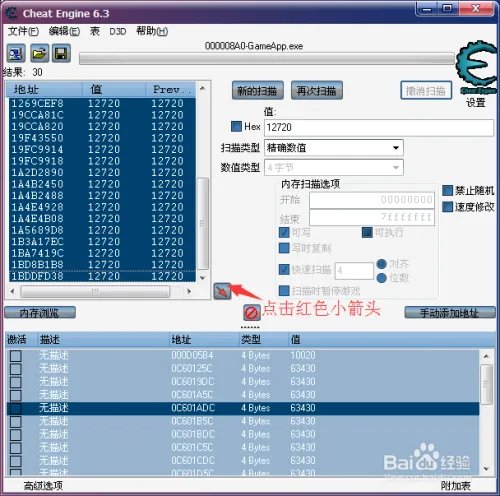Click the 结束 address input field

(372, 217)
